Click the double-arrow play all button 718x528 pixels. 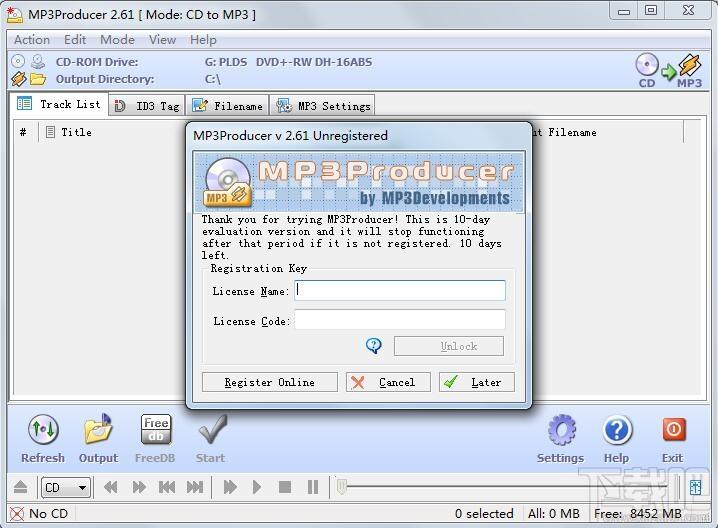(230, 487)
